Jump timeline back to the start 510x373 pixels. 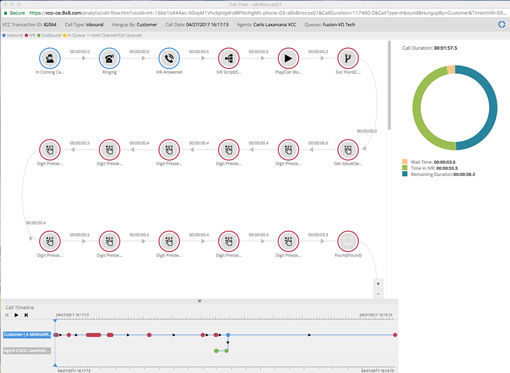(x=7, y=315)
